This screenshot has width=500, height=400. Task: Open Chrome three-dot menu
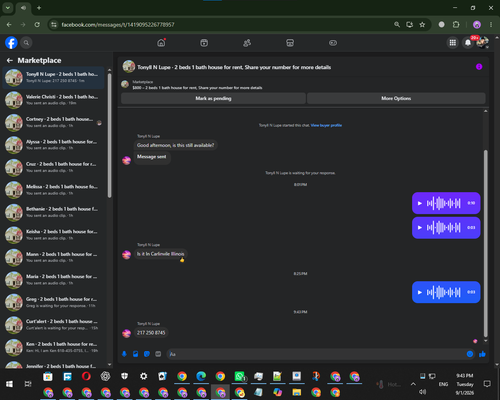[491, 25]
